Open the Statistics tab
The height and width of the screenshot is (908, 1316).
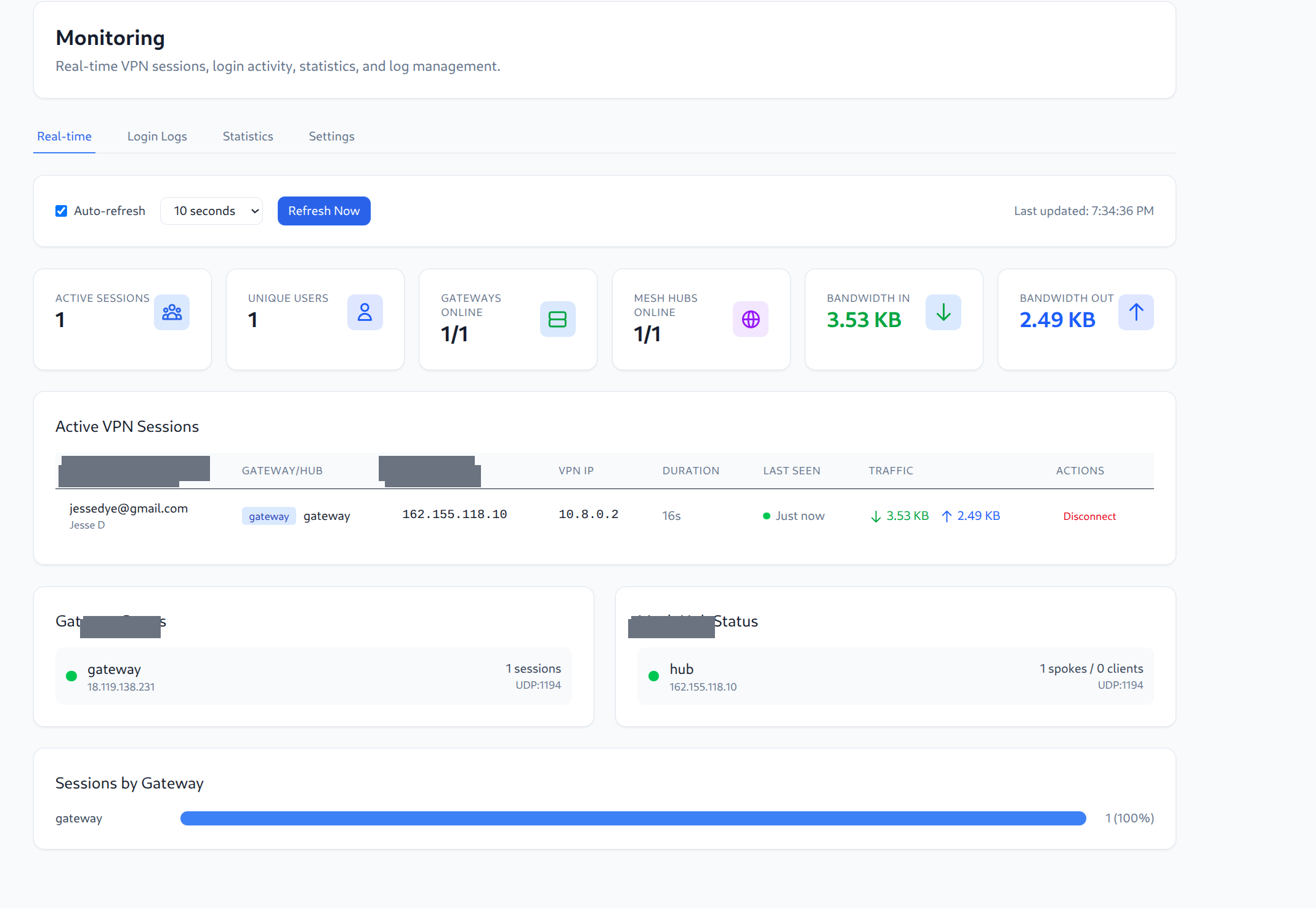point(248,136)
